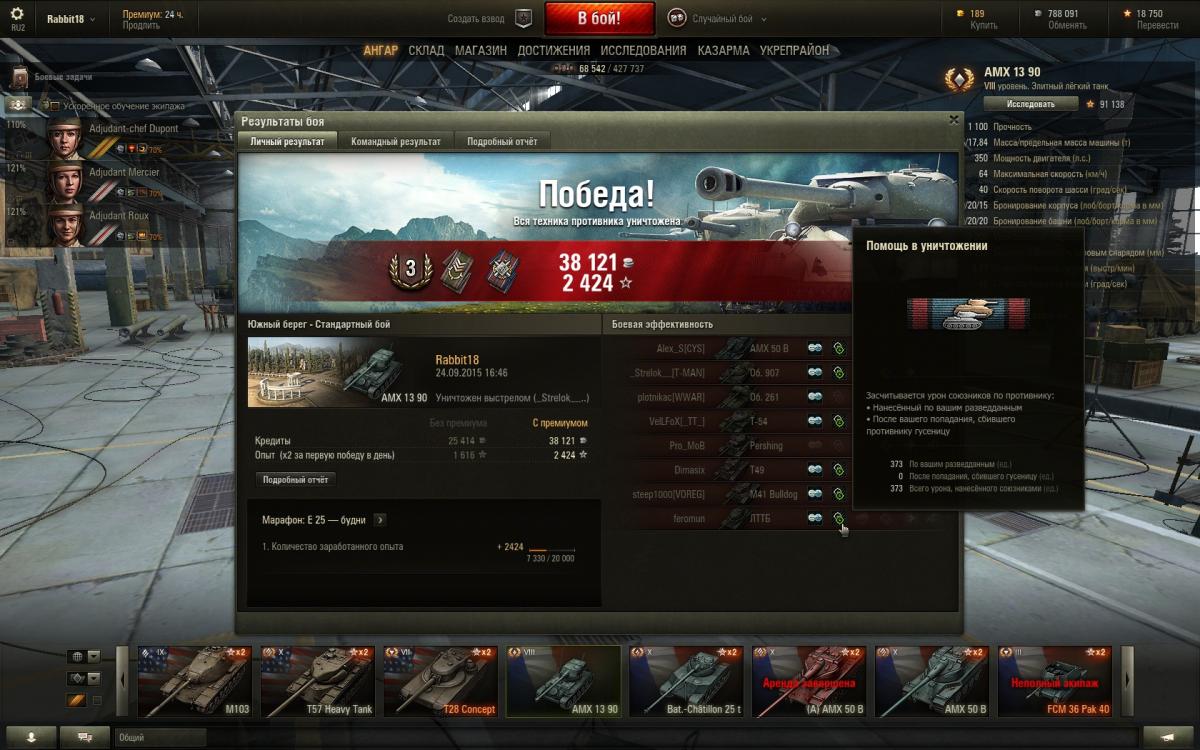Click assist-damage icon in feromun row
The image size is (1200, 750).
[x=839, y=518]
